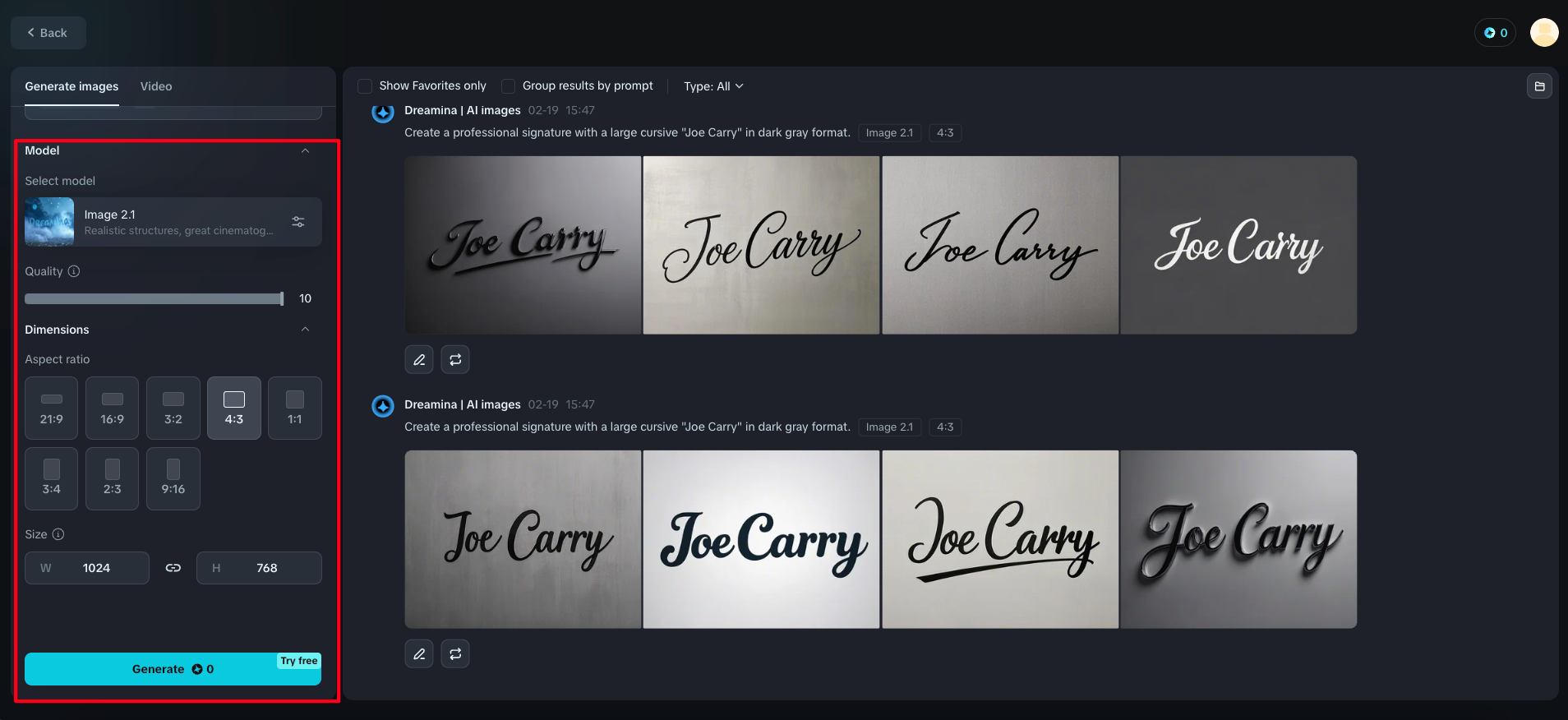Open fourth thumbnail in the second result row
This screenshot has width=1568, height=720.
tap(1238, 539)
